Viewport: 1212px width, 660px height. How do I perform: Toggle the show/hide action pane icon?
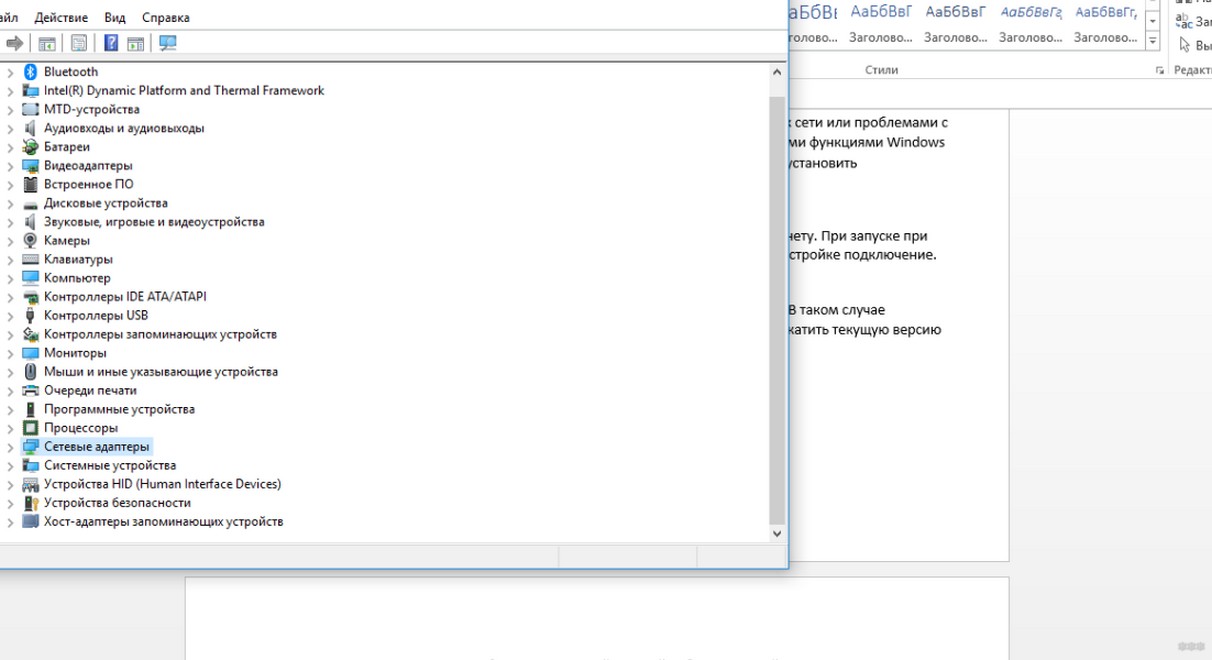point(136,43)
